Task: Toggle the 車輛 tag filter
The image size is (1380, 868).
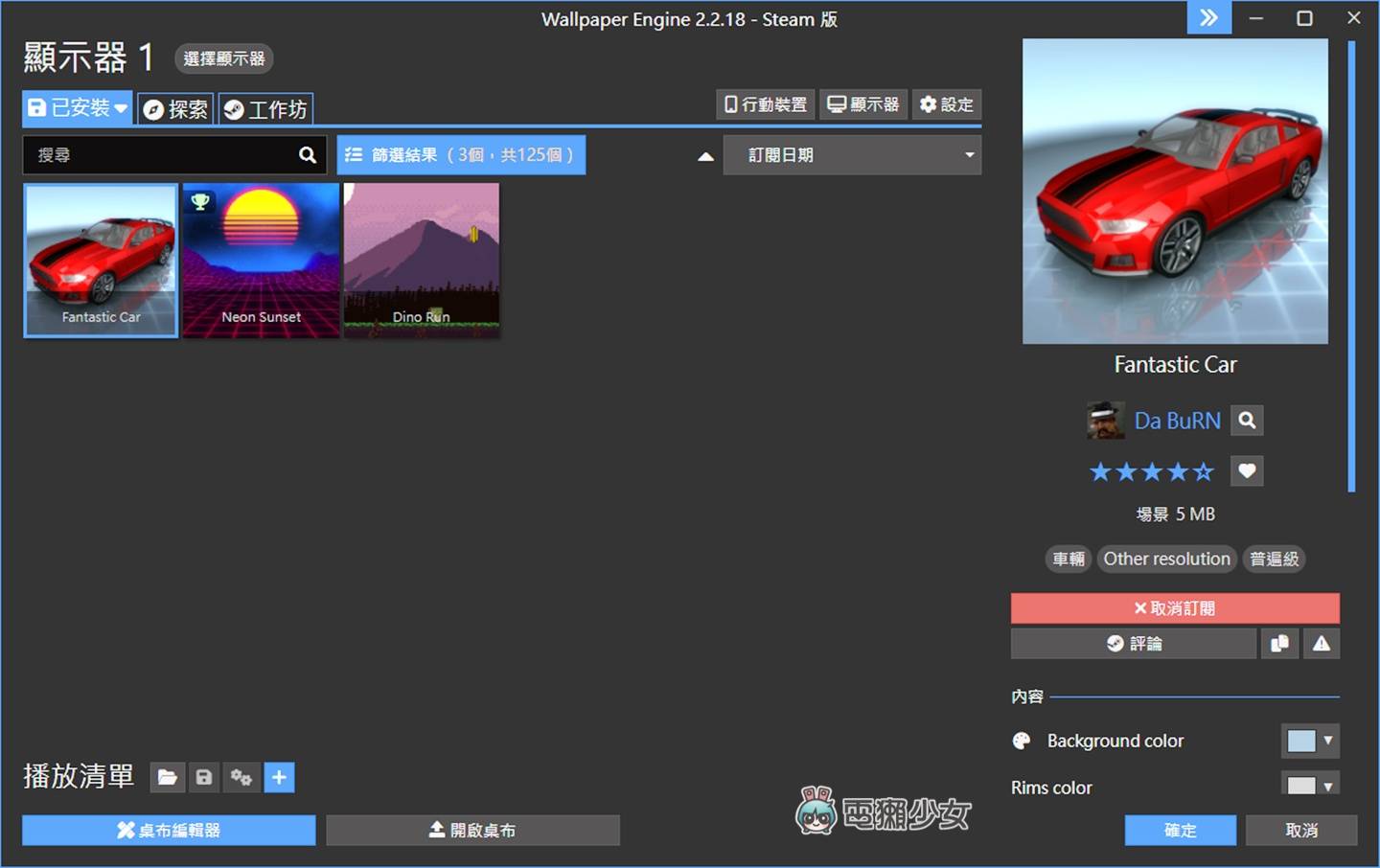Action: [1068, 559]
